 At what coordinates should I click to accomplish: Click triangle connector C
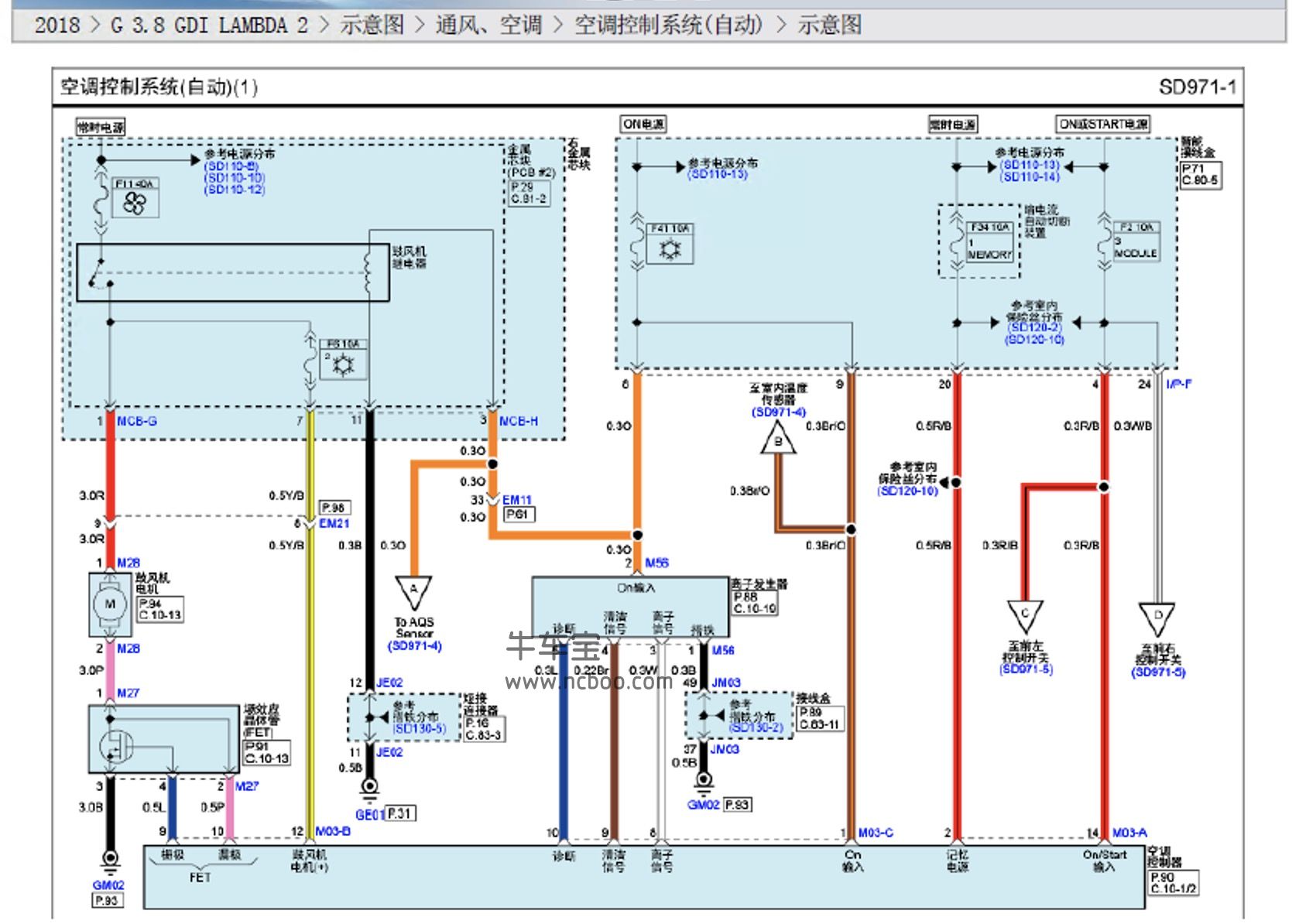pyautogui.click(x=1025, y=616)
